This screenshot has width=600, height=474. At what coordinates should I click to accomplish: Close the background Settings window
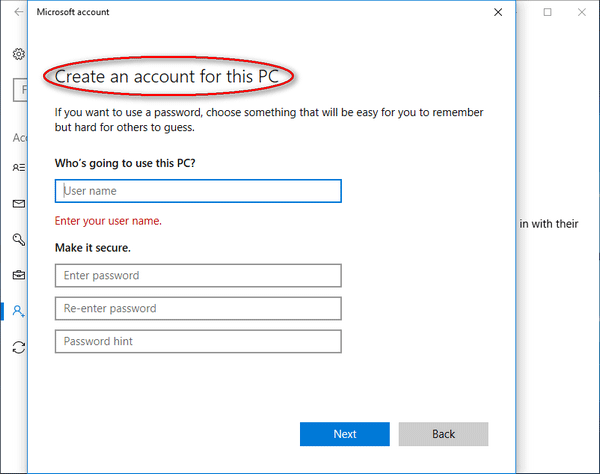click(583, 12)
